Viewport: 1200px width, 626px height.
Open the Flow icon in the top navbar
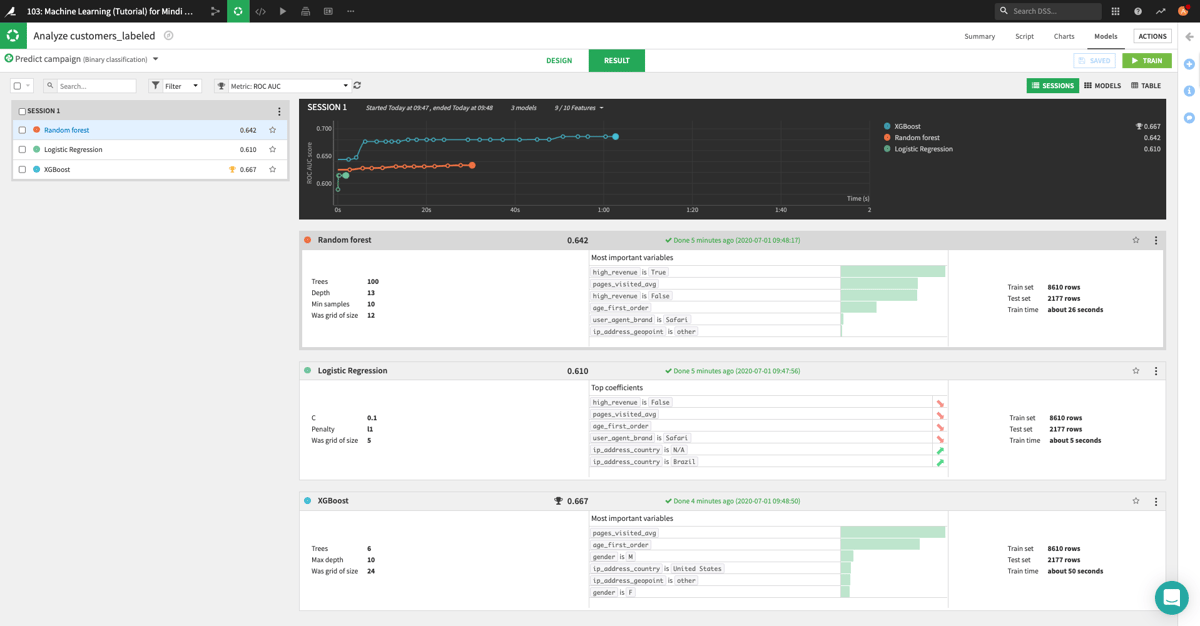[215, 11]
